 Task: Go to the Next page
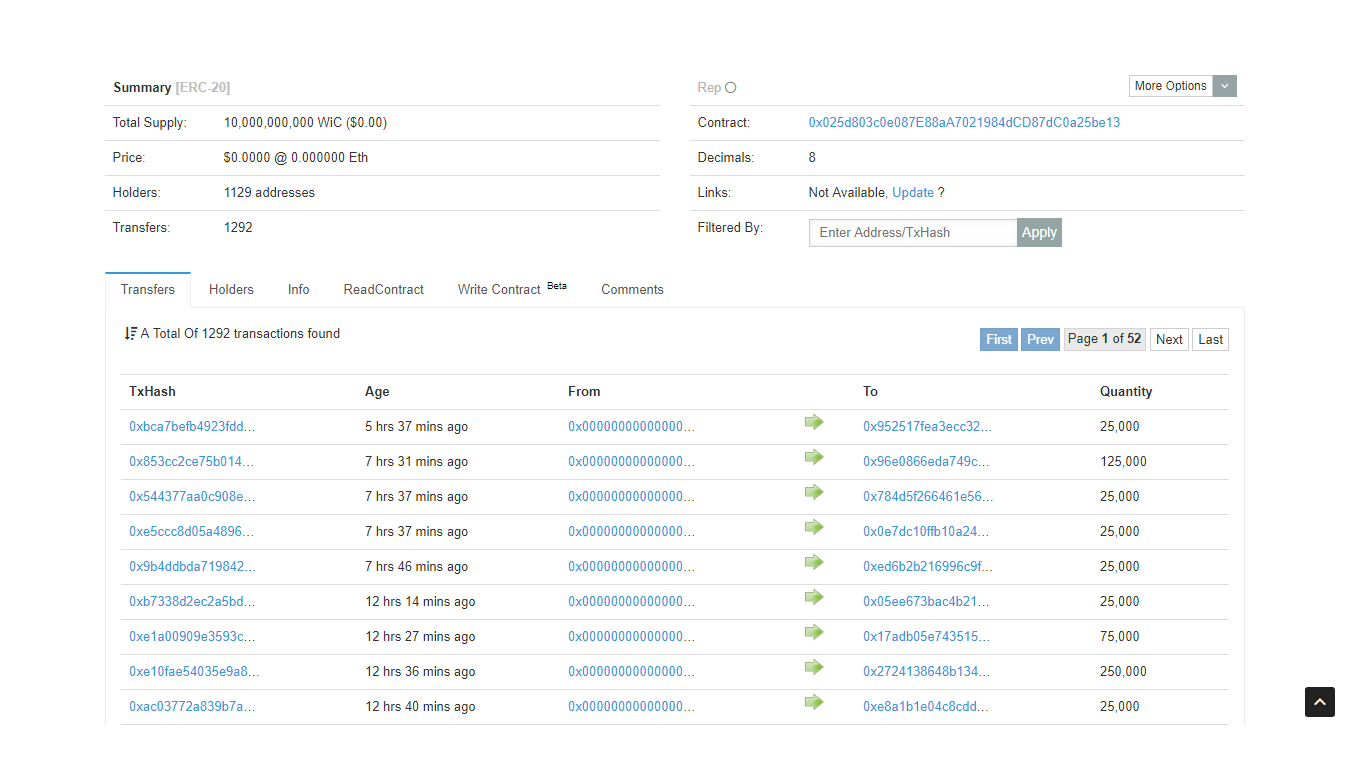tap(1169, 339)
